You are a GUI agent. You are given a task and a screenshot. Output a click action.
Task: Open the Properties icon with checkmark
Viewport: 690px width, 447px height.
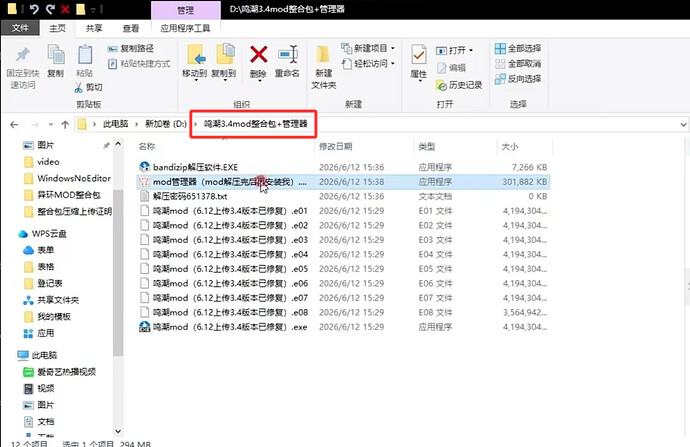pos(418,56)
